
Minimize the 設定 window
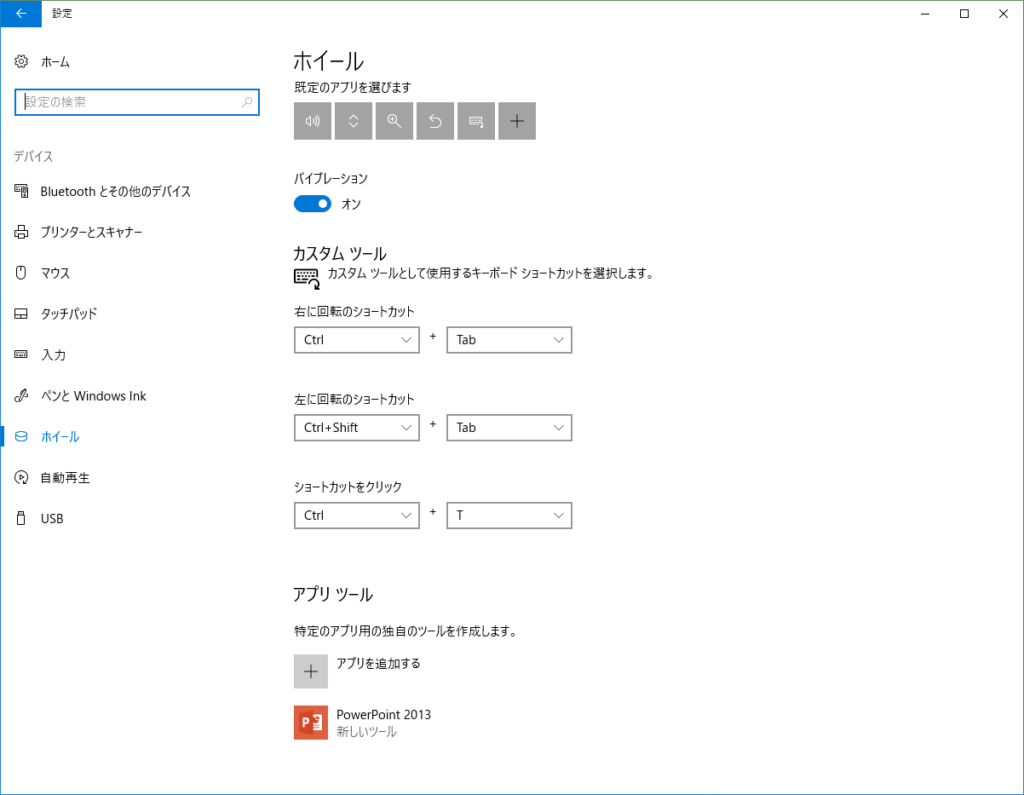point(925,13)
